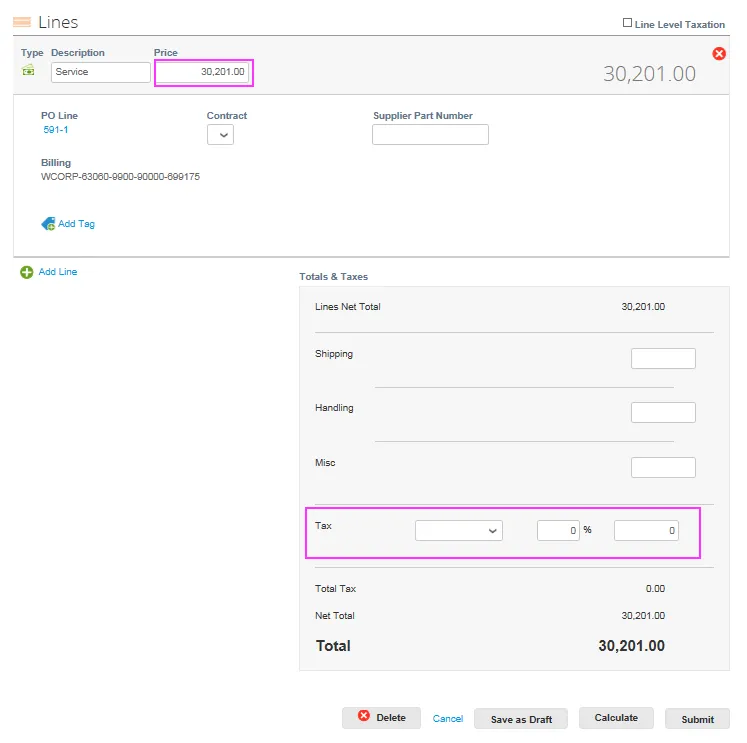Click Save as Draft button
Viewport: 747px width, 743px height.
click(521, 719)
